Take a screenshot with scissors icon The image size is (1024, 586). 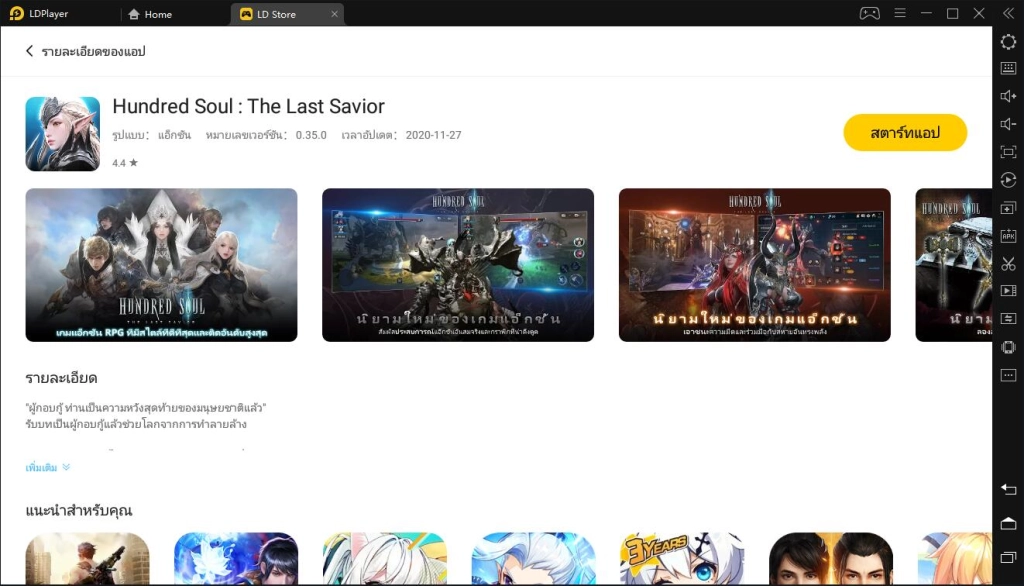click(x=1008, y=264)
